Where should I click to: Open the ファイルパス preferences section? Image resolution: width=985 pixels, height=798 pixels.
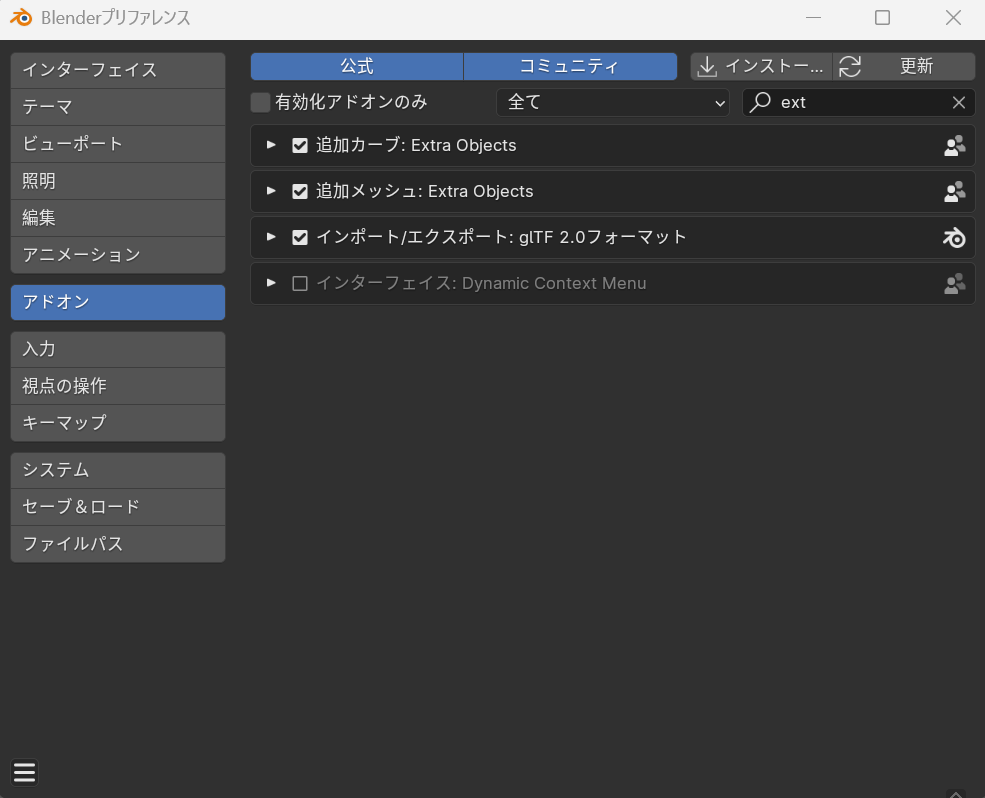tap(118, 545)
